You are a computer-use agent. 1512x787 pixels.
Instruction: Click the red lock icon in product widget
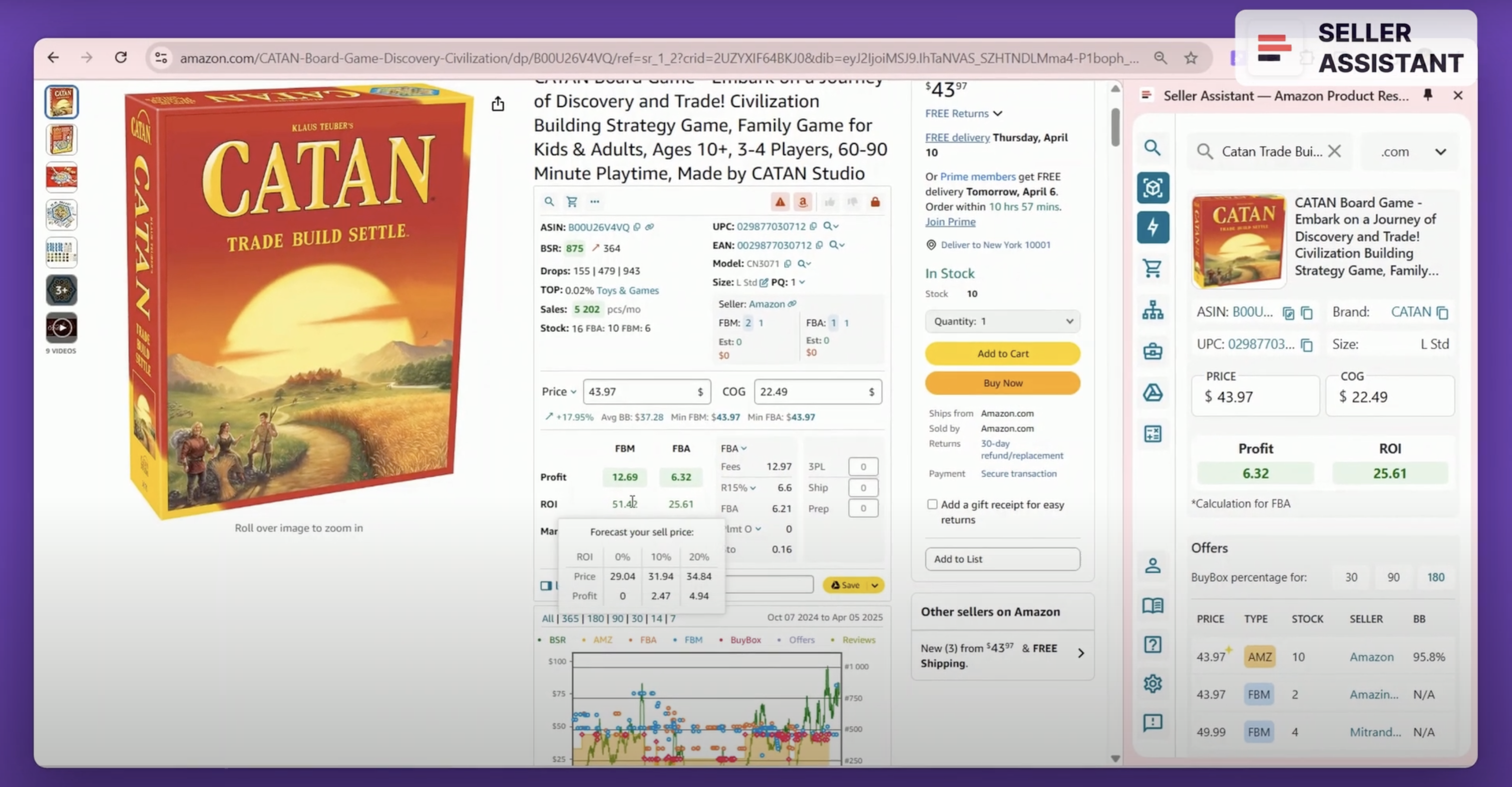(x=875, y=202)
